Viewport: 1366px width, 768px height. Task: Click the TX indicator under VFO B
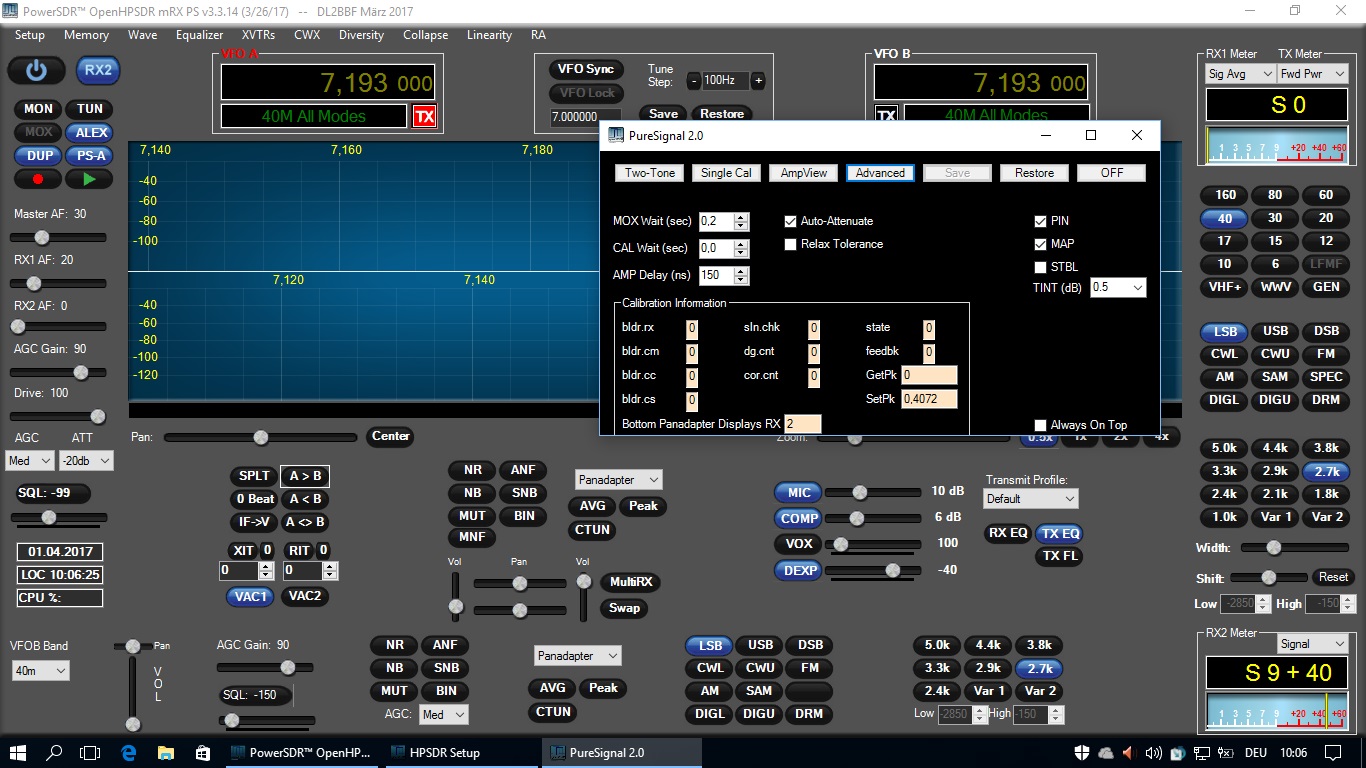(x=886, y=116)
